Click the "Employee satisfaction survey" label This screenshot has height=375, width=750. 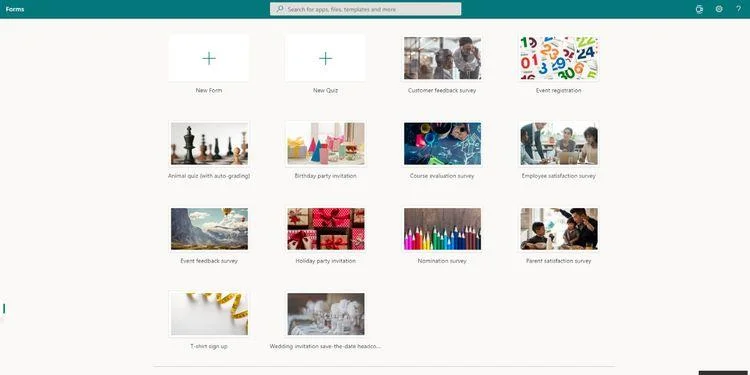click(559, 176)
